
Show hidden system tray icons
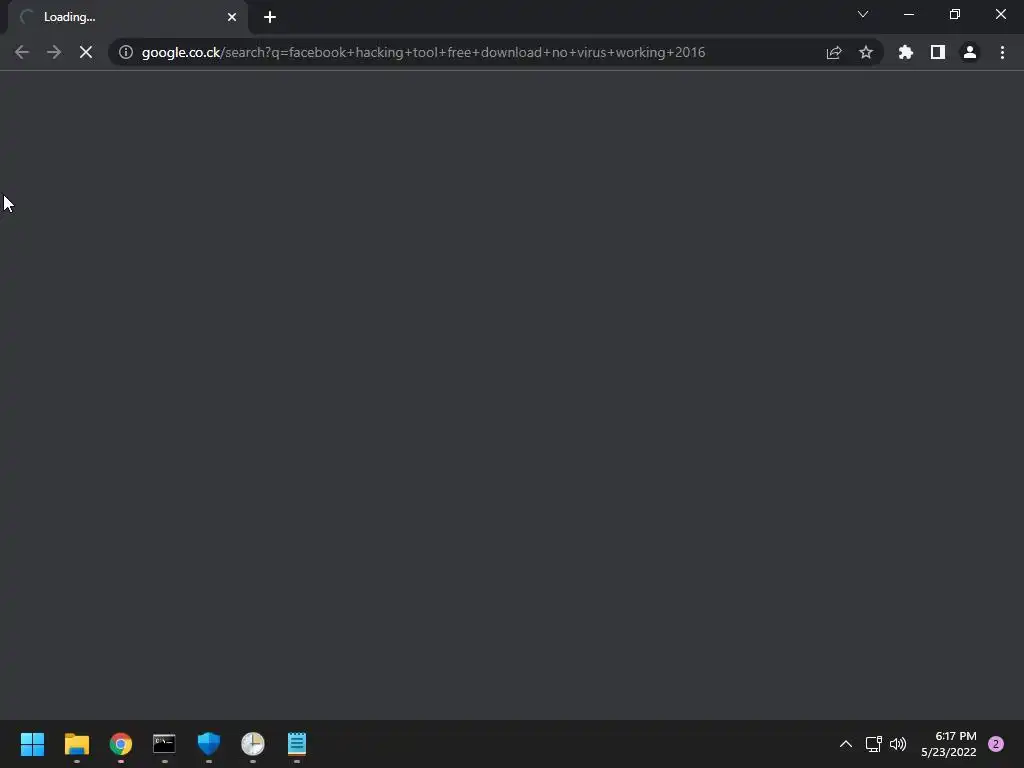[x=846, y=744]
